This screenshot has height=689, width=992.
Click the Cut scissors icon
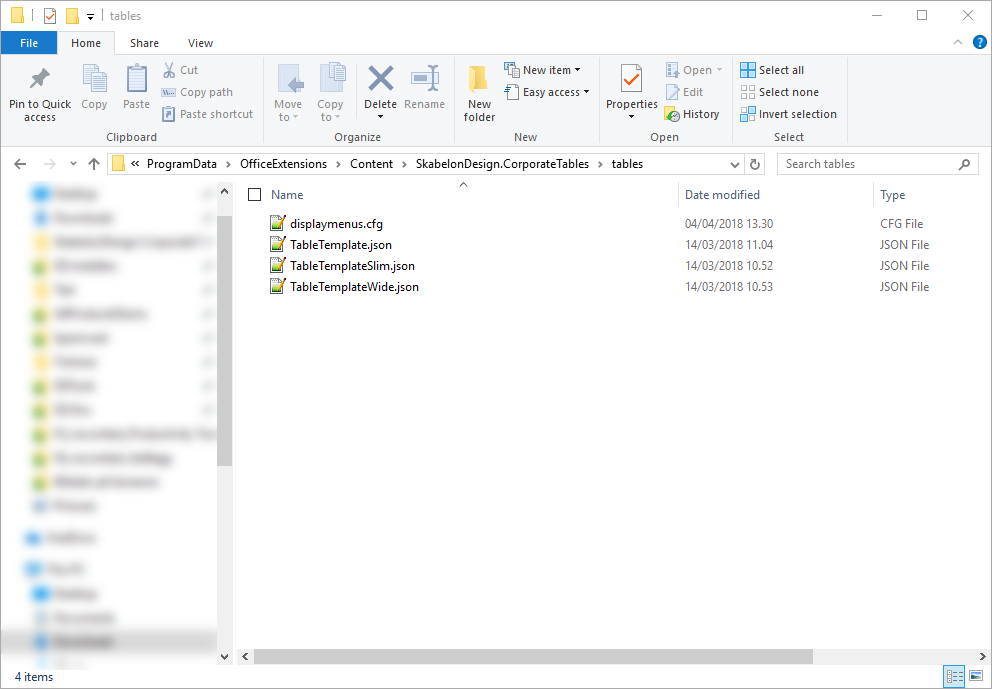(x=169, y=70)
